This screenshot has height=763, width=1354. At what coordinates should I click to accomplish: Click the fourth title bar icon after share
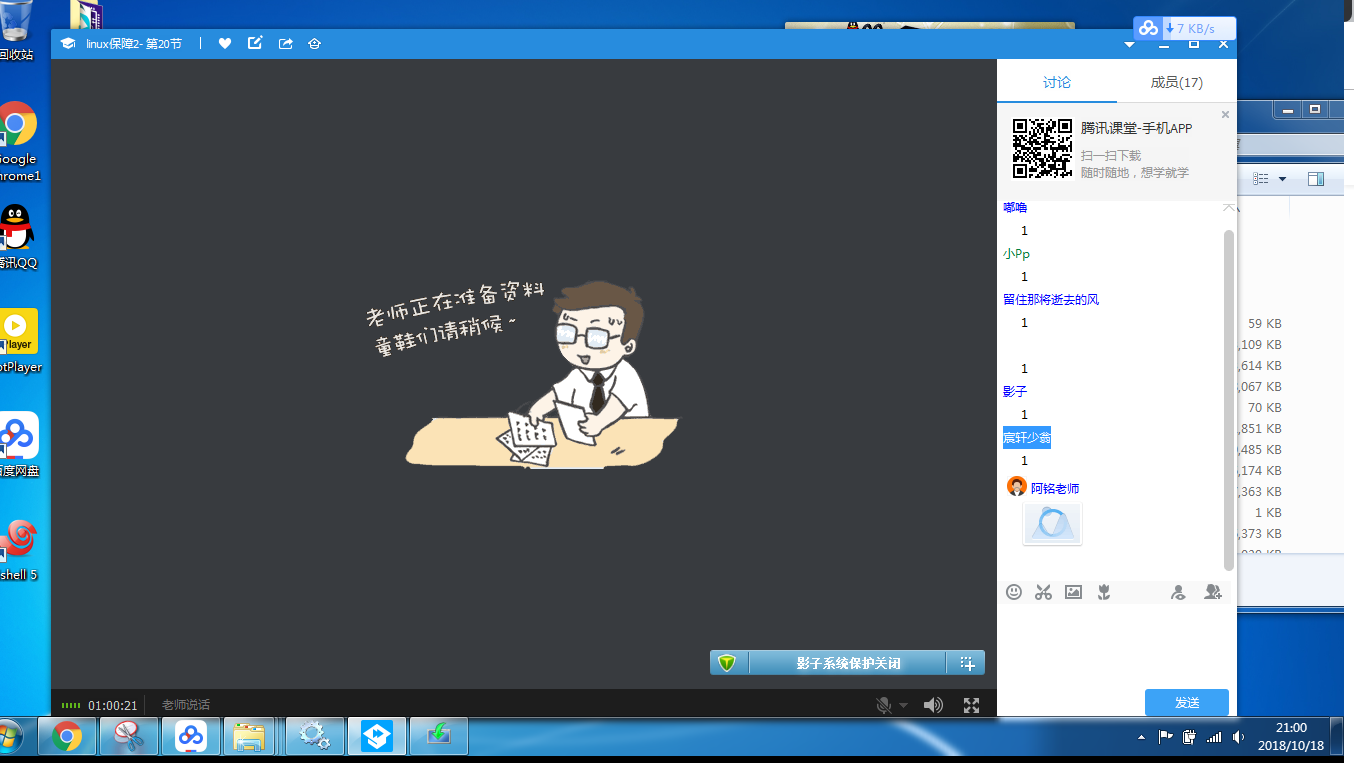(315, 43)
